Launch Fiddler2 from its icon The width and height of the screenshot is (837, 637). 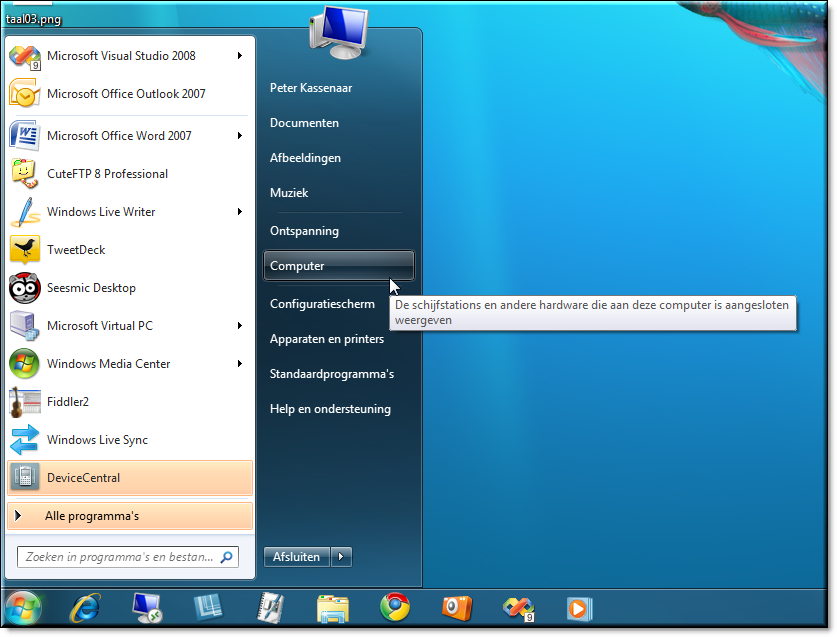pos(25,402)
